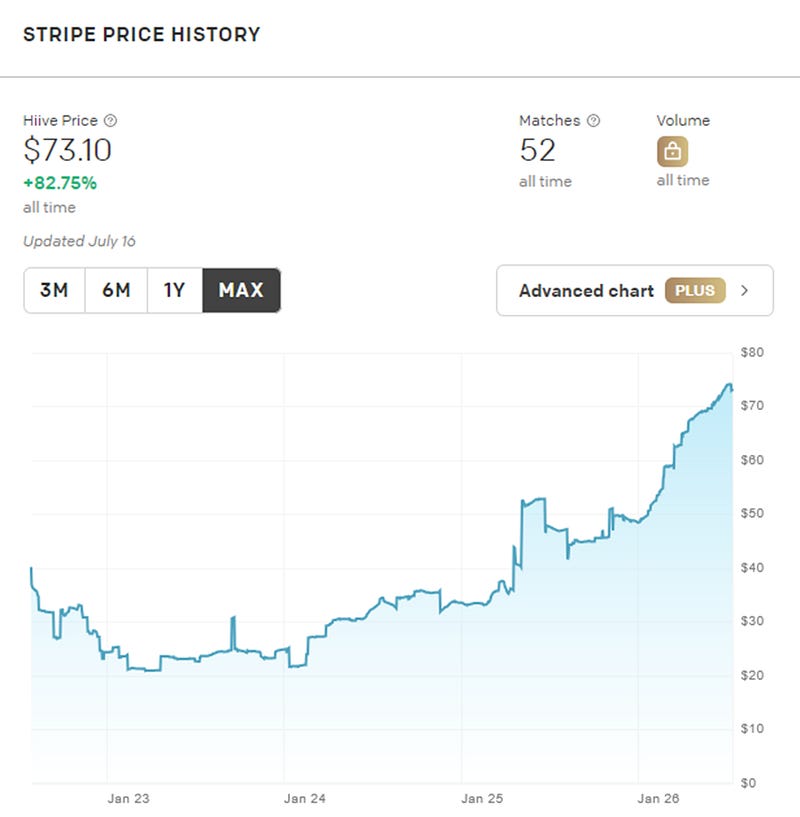Select the MAX time range

(241, 290)
